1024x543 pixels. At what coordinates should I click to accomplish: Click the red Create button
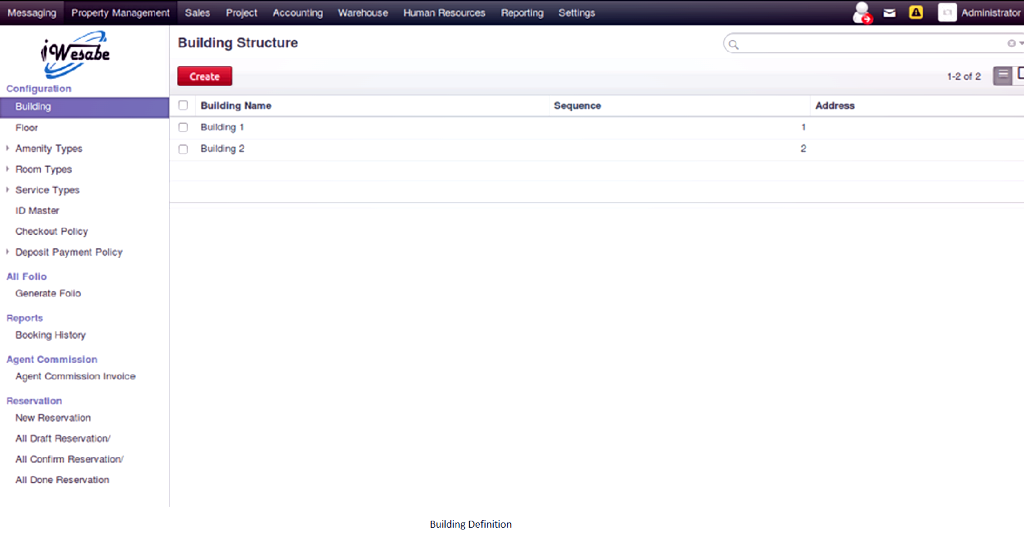(x=204, y=76)
